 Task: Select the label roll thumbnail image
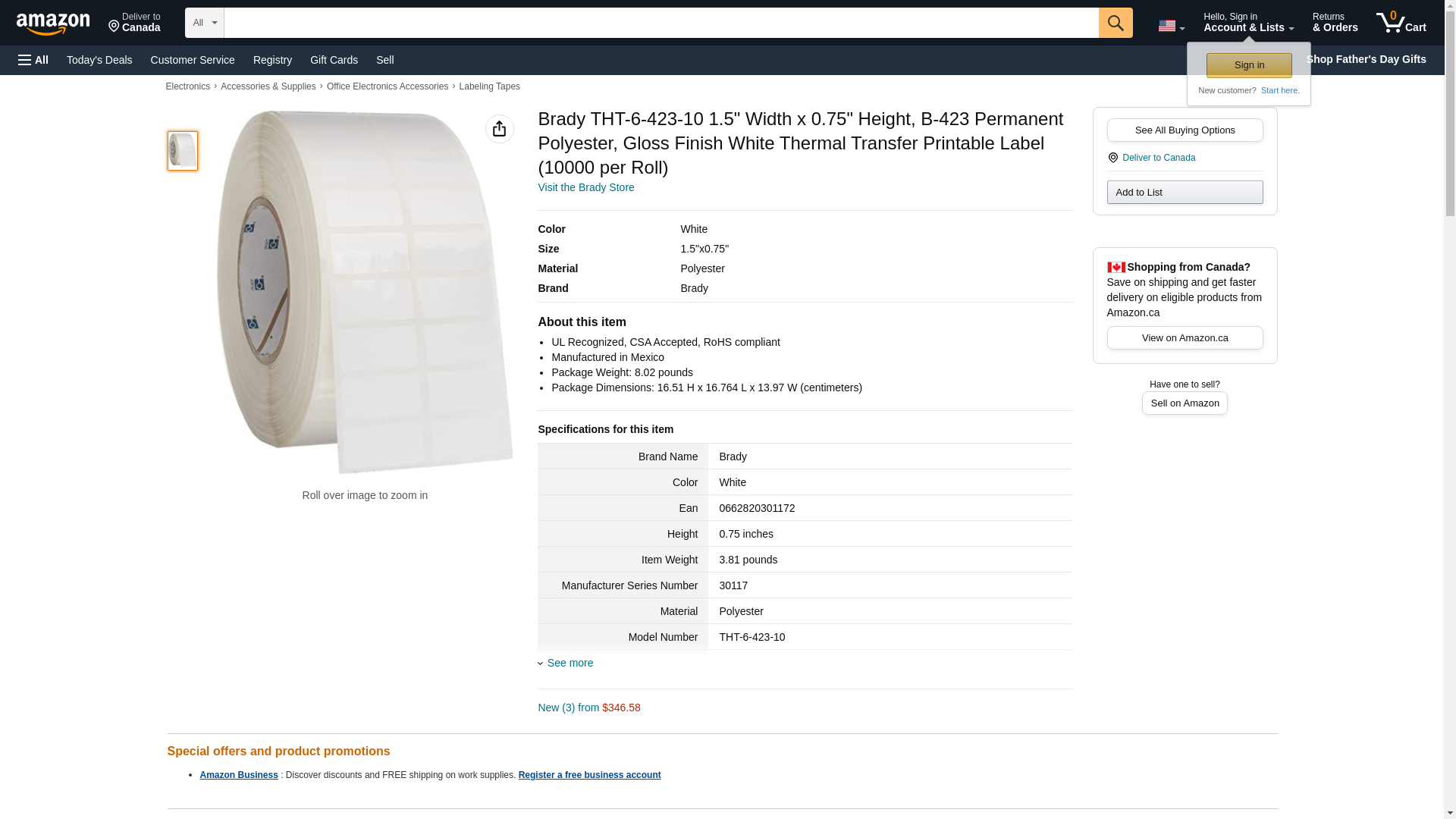point(182,150)
